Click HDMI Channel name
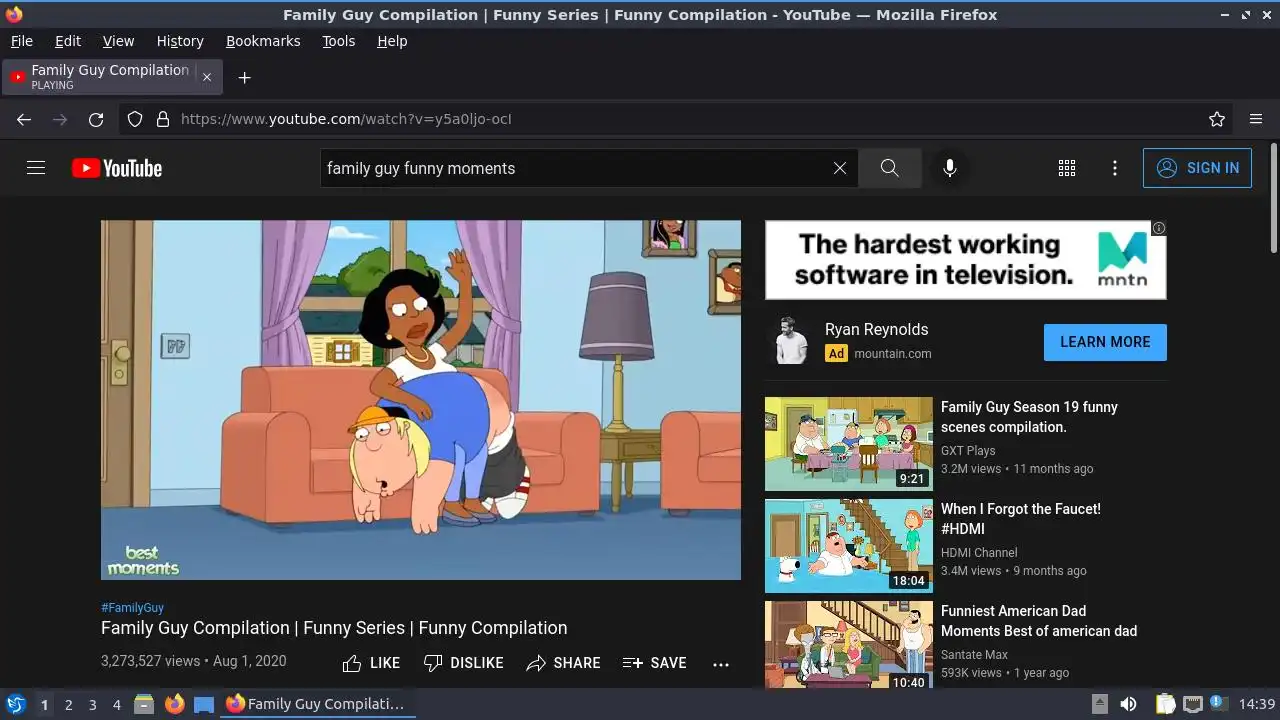This screenshot has width=1280, height=720. pyautogui.click(x=979, y=553)
